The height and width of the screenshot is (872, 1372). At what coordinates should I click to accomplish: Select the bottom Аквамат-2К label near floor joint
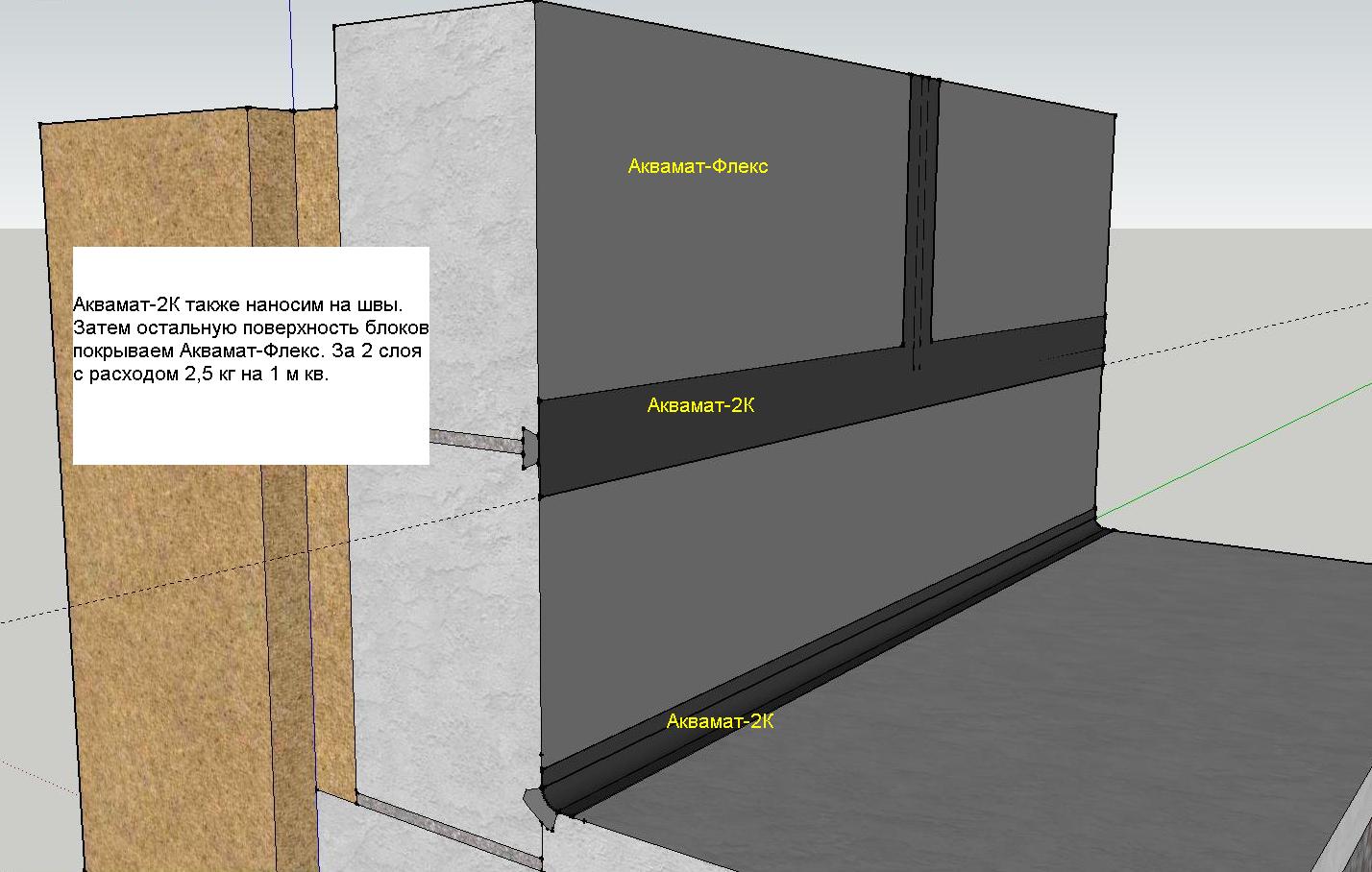click(720, 721)
